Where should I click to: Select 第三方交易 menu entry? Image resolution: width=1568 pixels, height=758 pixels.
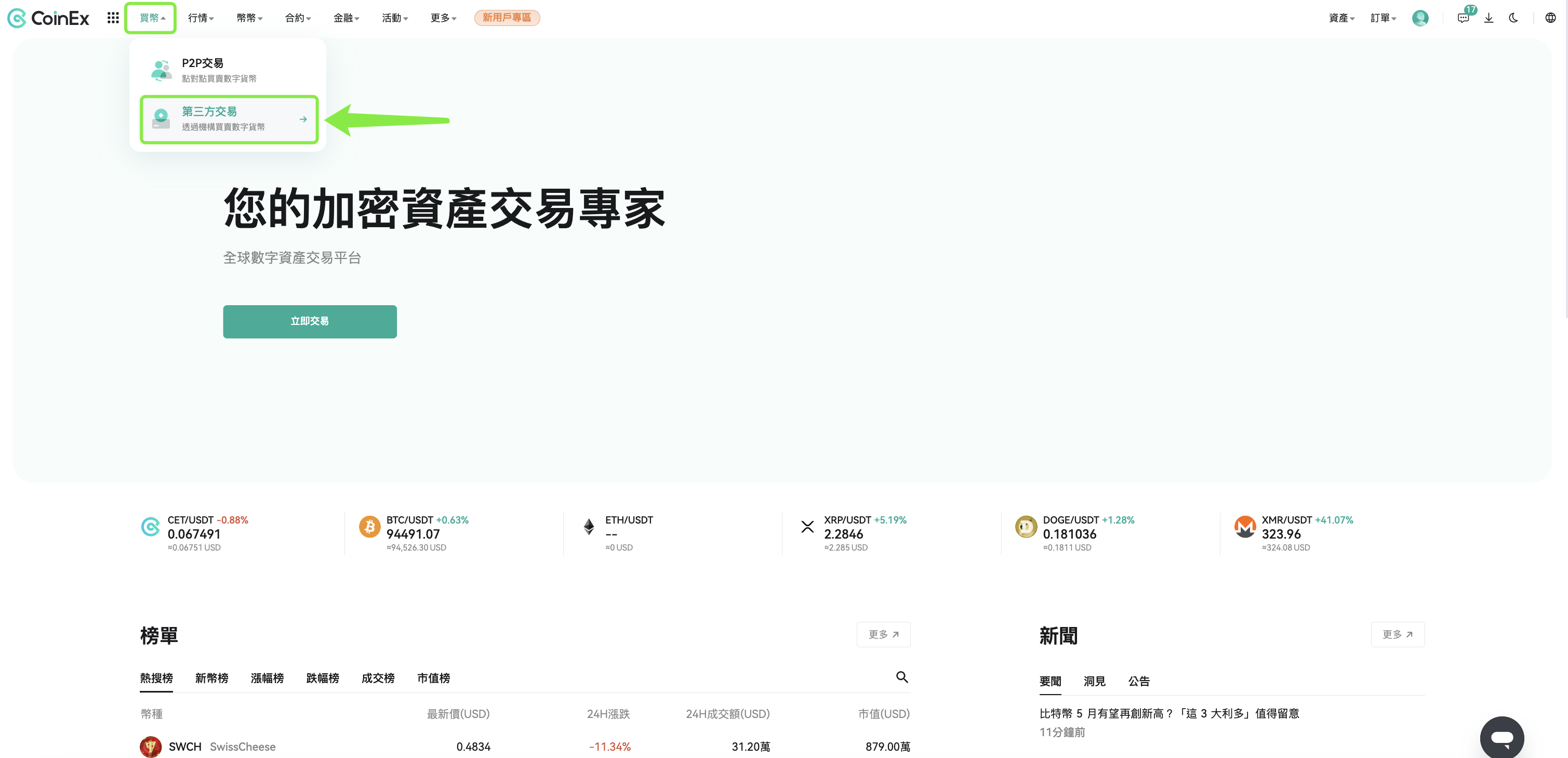(x=229, y=120)
